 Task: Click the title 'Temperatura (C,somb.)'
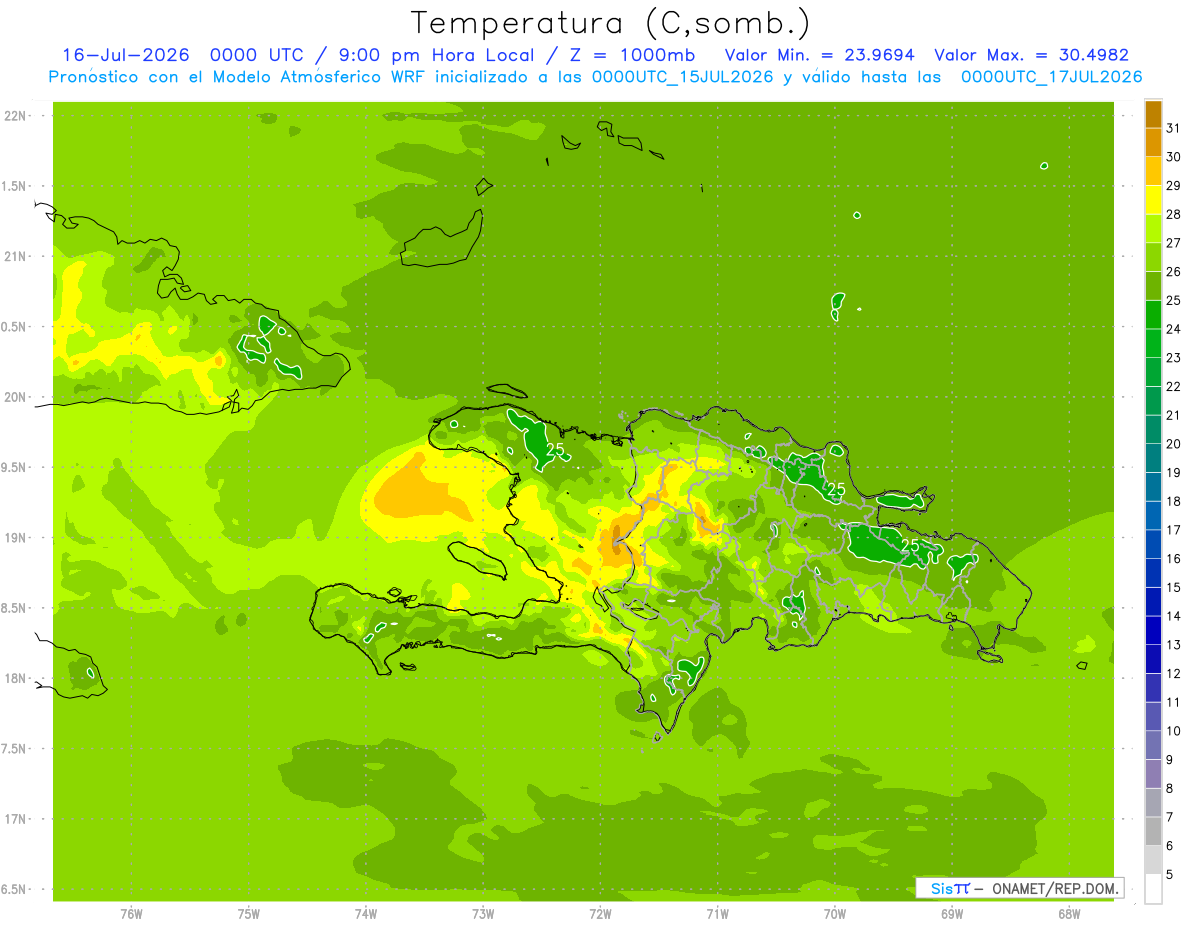[610, 23]
